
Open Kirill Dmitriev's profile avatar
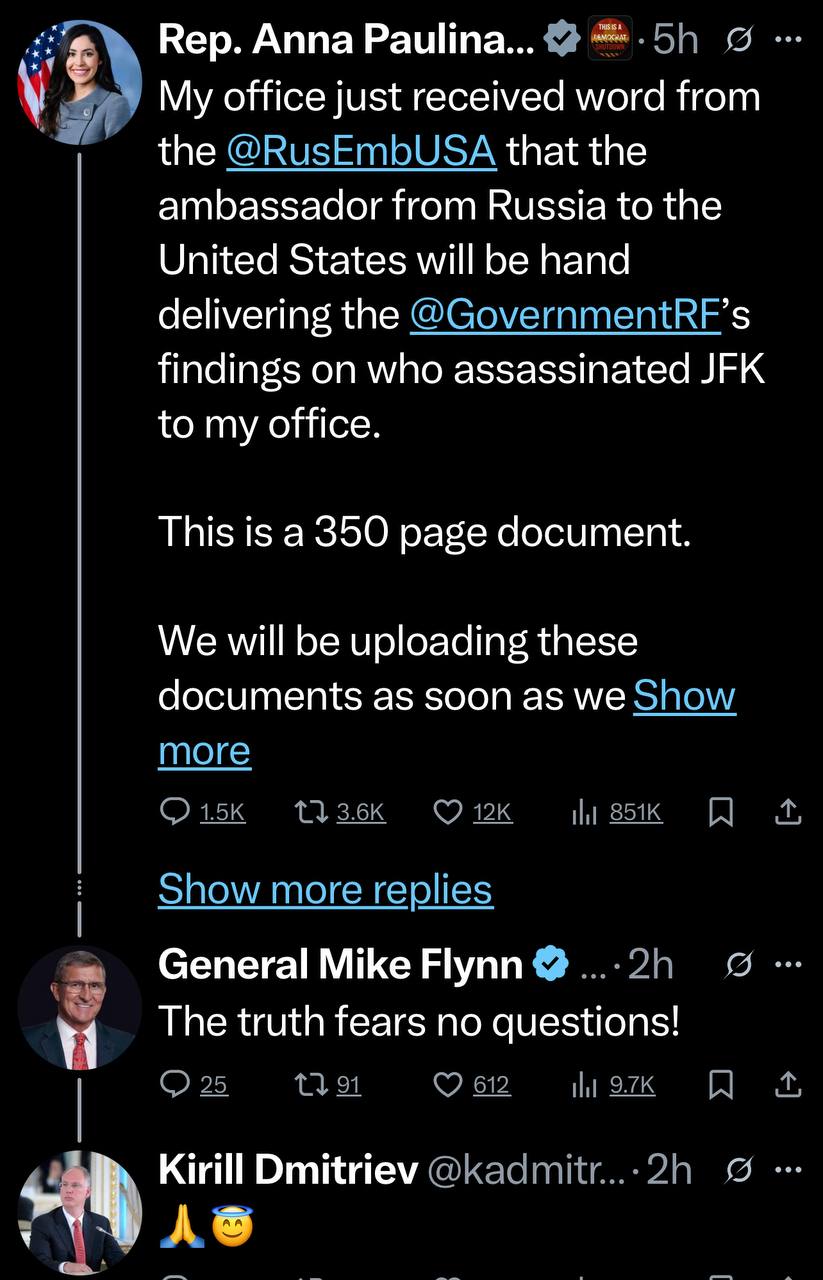[x=80, y=1212]
